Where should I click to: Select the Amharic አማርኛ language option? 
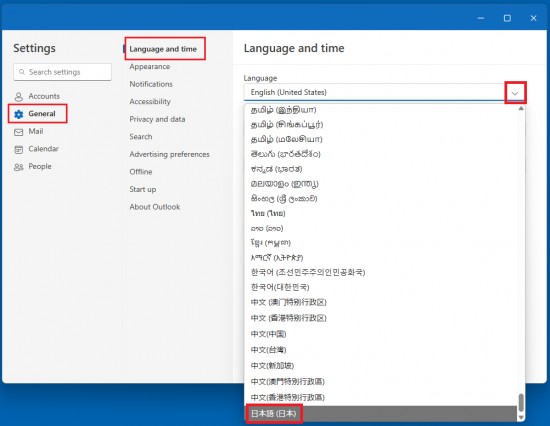[381, 258]
